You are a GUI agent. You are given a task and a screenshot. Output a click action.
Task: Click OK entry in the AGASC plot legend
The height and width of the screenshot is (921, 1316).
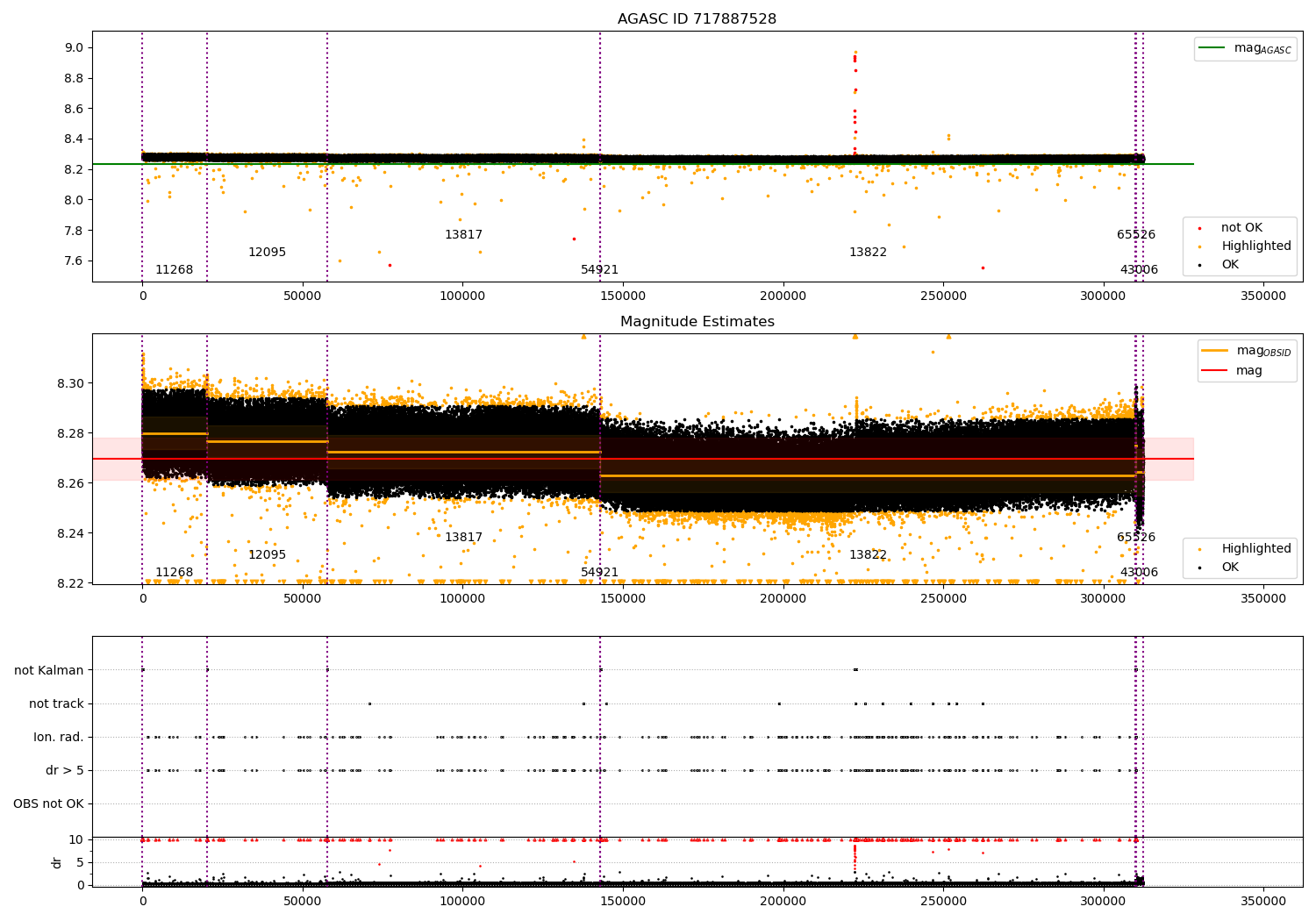pyautogui.click(x=1219, y=264)
